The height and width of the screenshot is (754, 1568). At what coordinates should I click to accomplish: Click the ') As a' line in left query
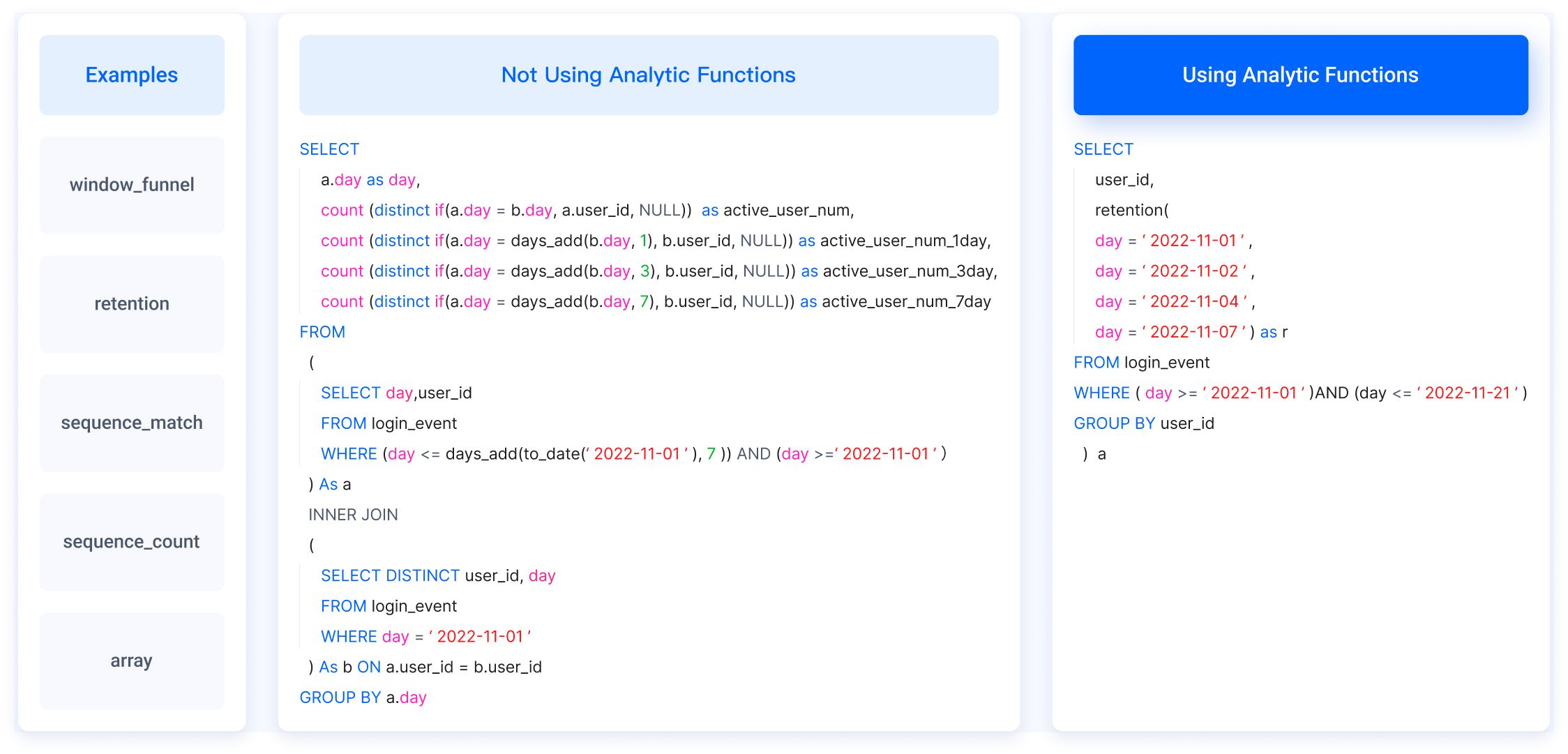pyautogui.click(x=330, y=485)
